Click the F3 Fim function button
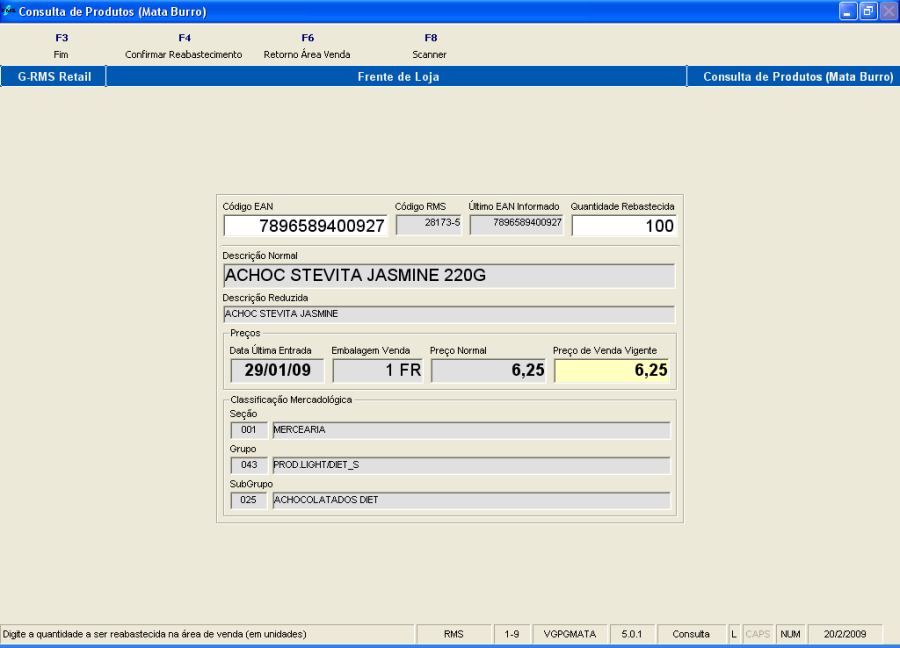This screenshot has width=900, height=648. [61, 46]
